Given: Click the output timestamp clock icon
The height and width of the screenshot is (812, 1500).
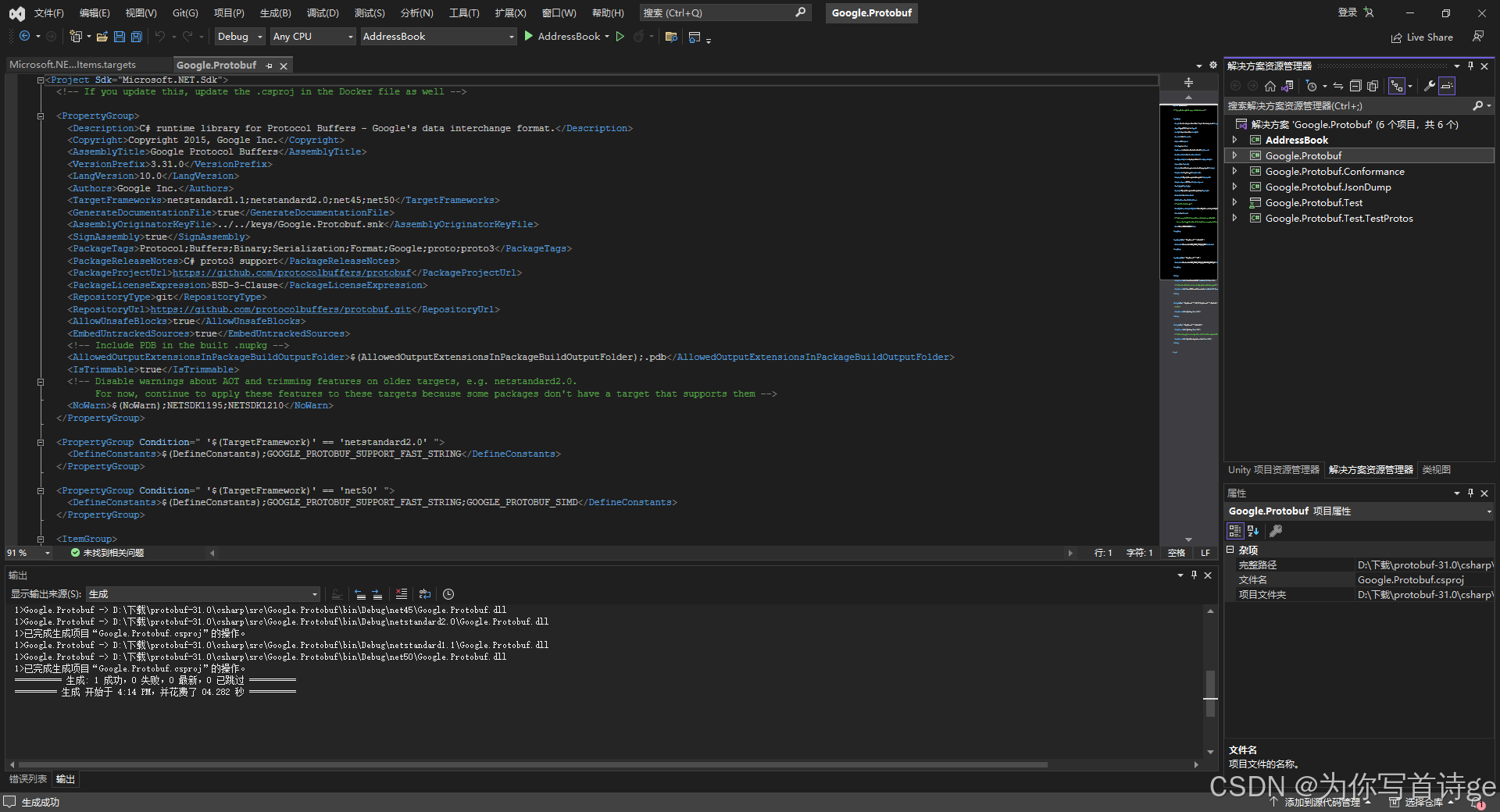Looking at the screenshot, I should click(448, 594).
